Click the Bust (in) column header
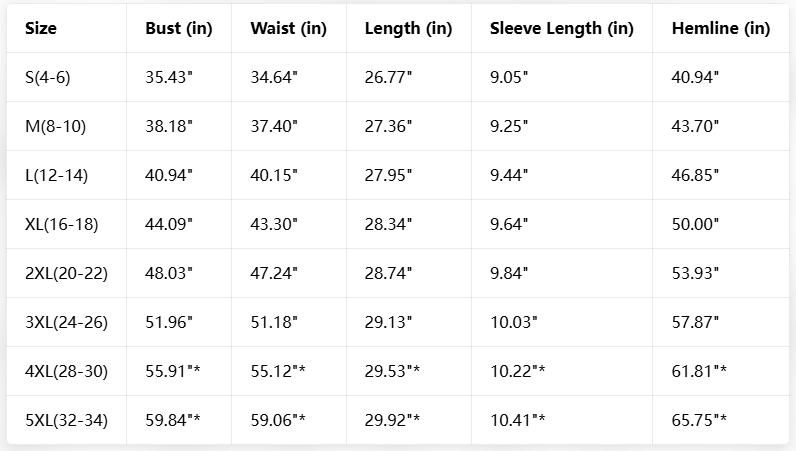The height and width of the screenshot is (451, 796). coord(178,28)
